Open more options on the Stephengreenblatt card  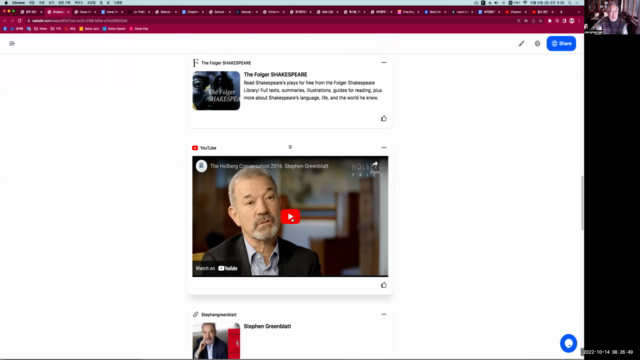click(384, 314)
